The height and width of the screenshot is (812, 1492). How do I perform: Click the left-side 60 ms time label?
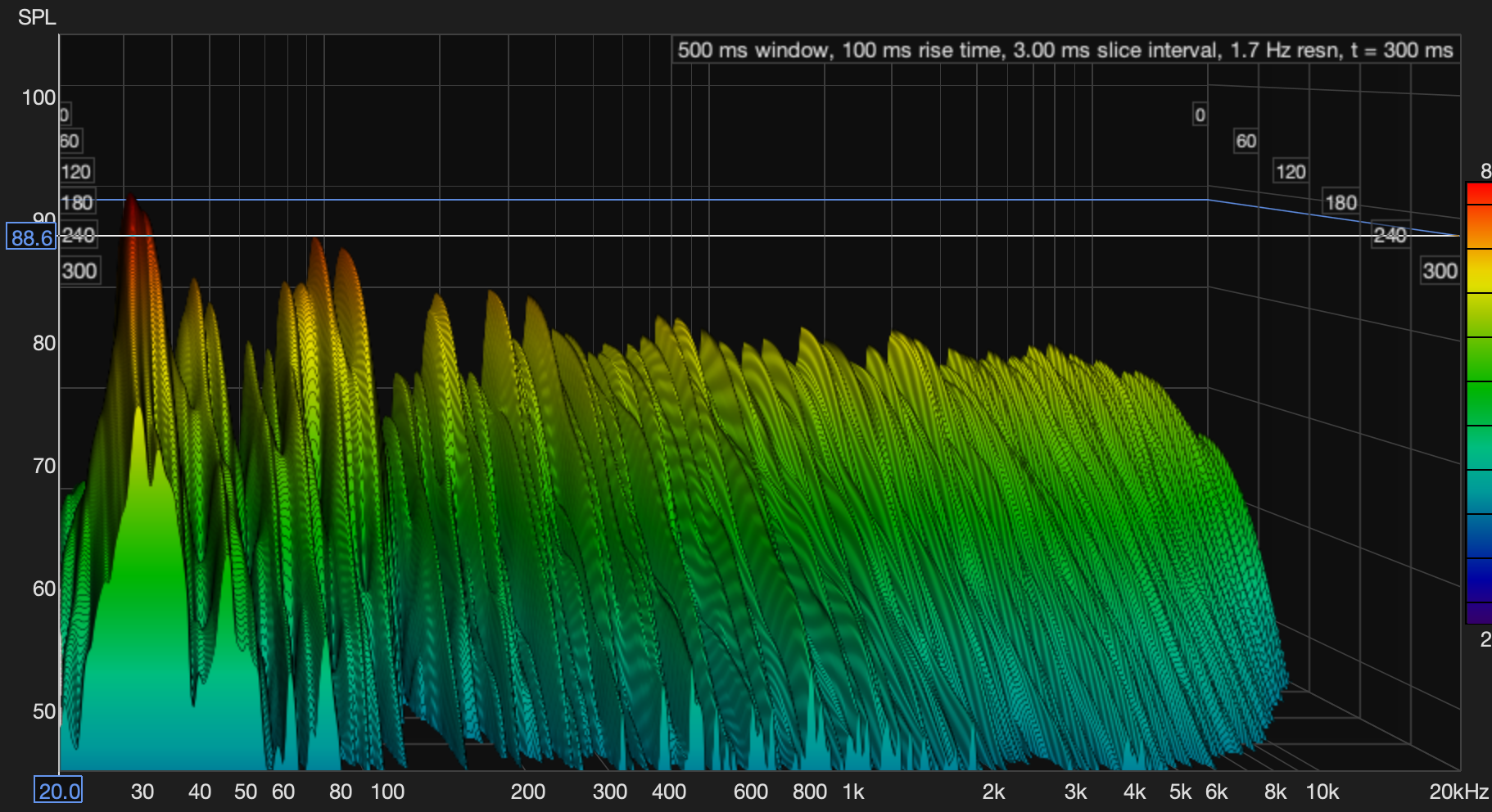coord(70,141)
